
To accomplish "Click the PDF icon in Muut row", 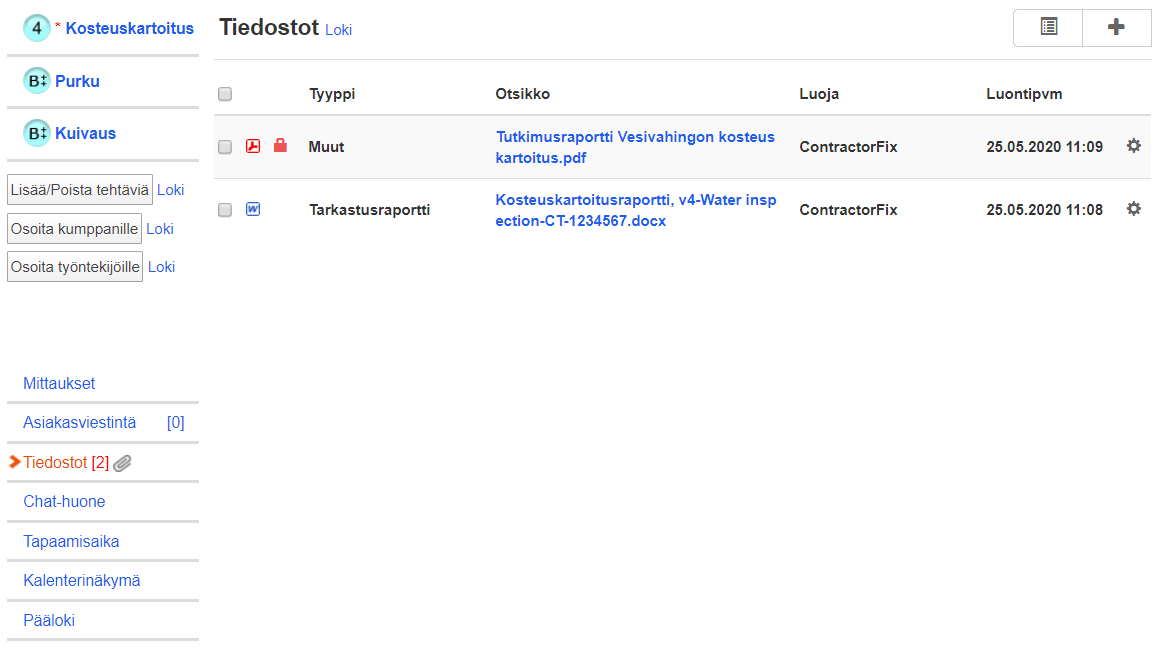I will [x=253, y=147].
